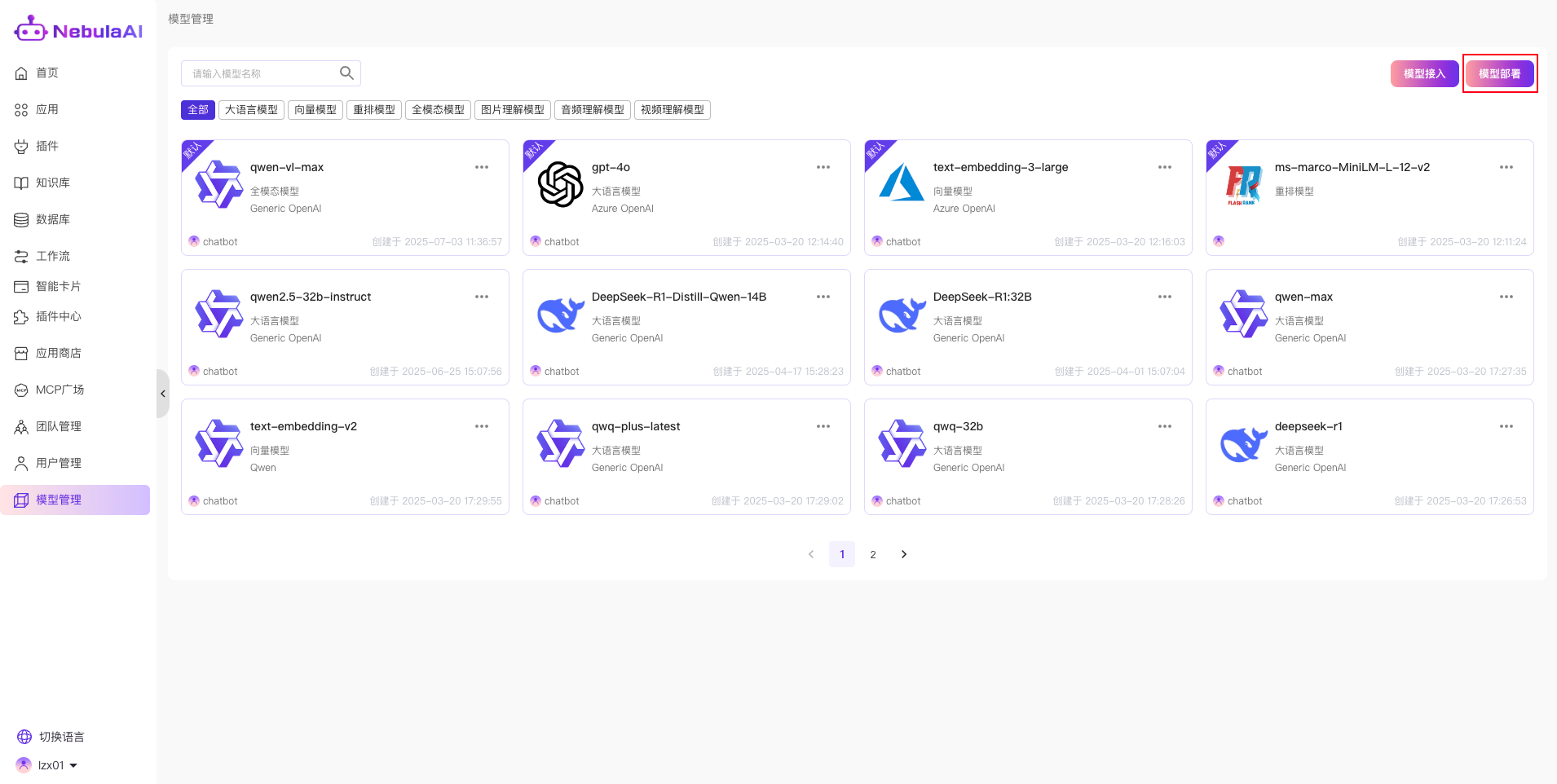1557x784 pixels.
Task: Open more options for ms-marco-MiniLM-L-12-v2
Action: 1506,167
